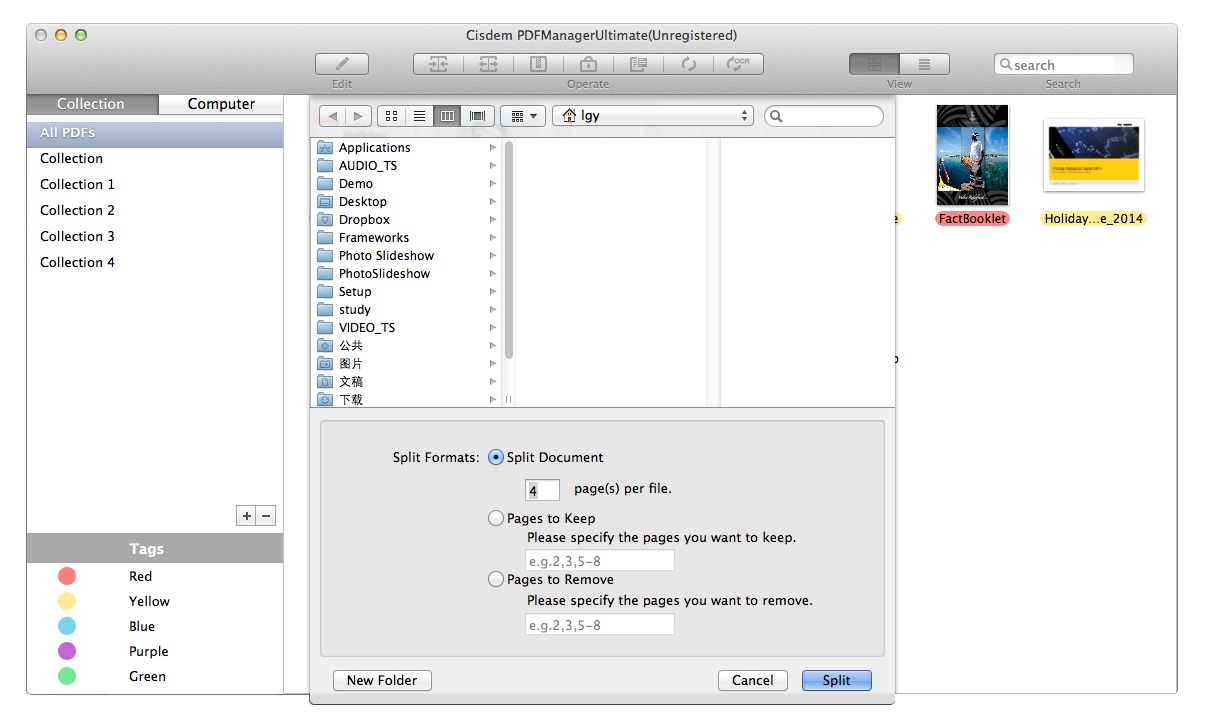
Task: Remove collection with minus button
Action: pyautogui.click(x=266, y=516)
